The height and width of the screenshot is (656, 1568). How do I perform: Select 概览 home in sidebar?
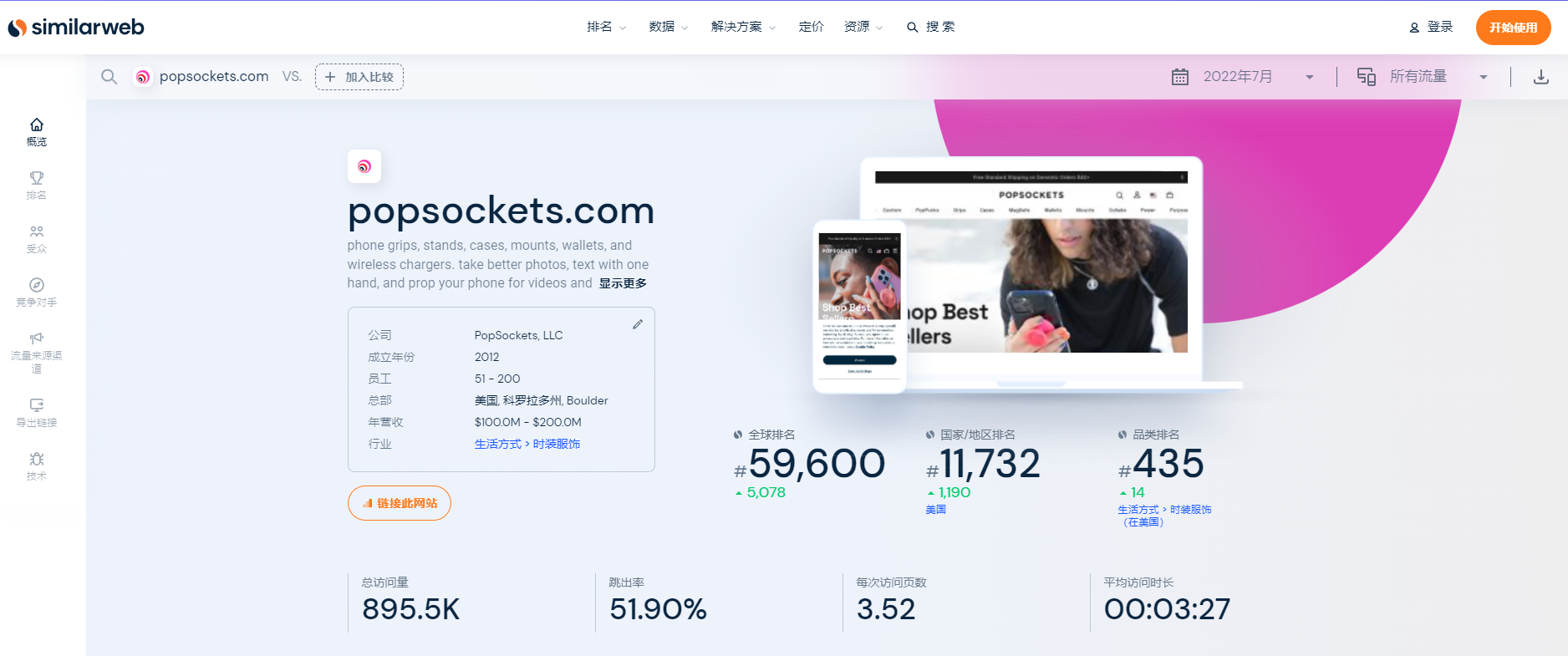click(x=37, y=132)
